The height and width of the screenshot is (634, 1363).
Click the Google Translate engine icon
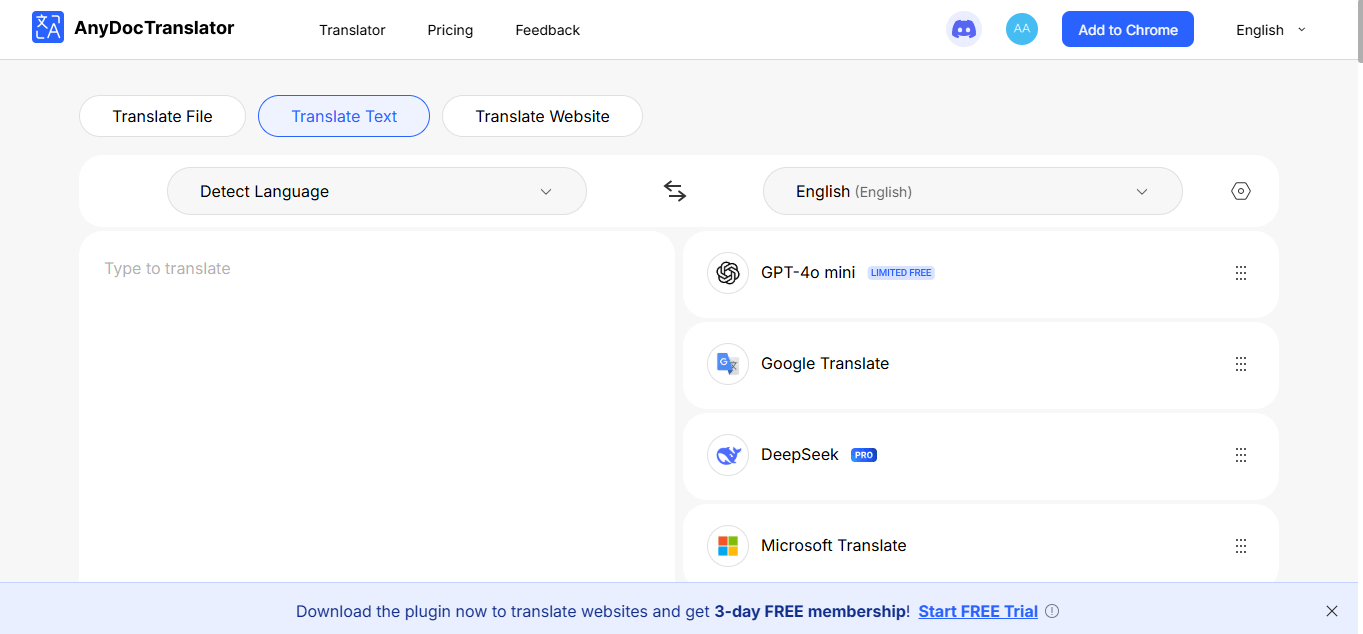(x=728, y=364)
